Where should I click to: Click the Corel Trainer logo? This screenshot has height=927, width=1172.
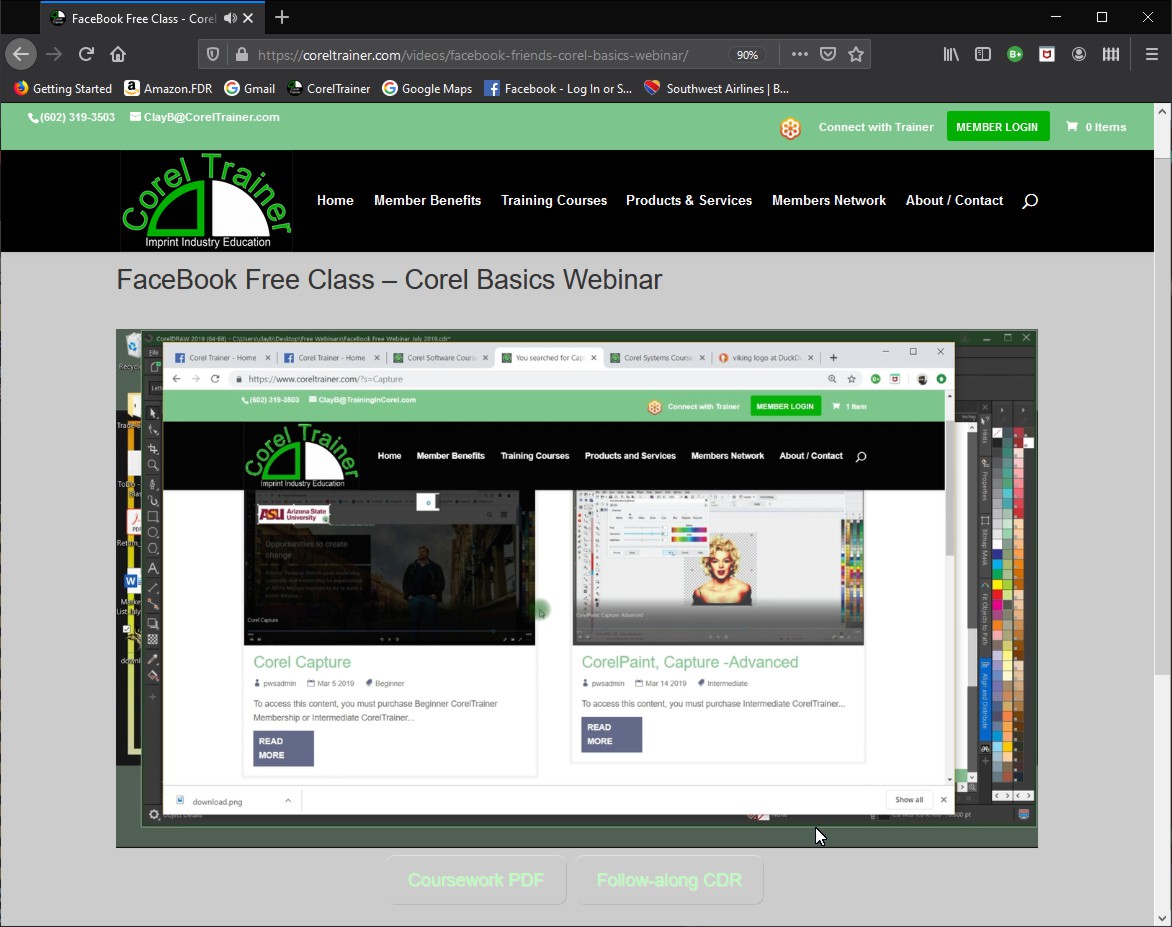[x=207, y=200]
